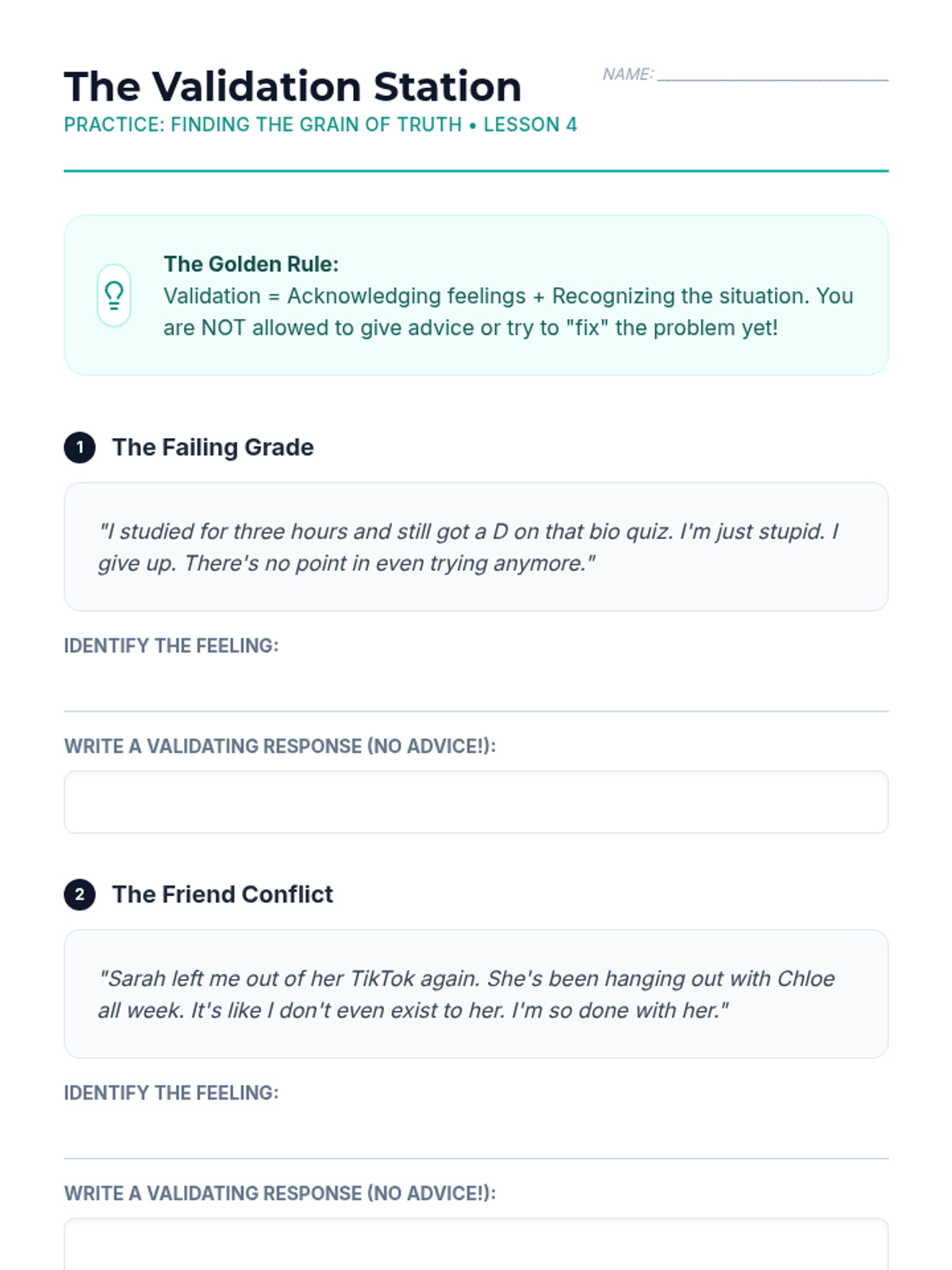The width and height of the screenshot is (952, 1270).
Task: Click the NAME blank line
Action: [773, 78]
